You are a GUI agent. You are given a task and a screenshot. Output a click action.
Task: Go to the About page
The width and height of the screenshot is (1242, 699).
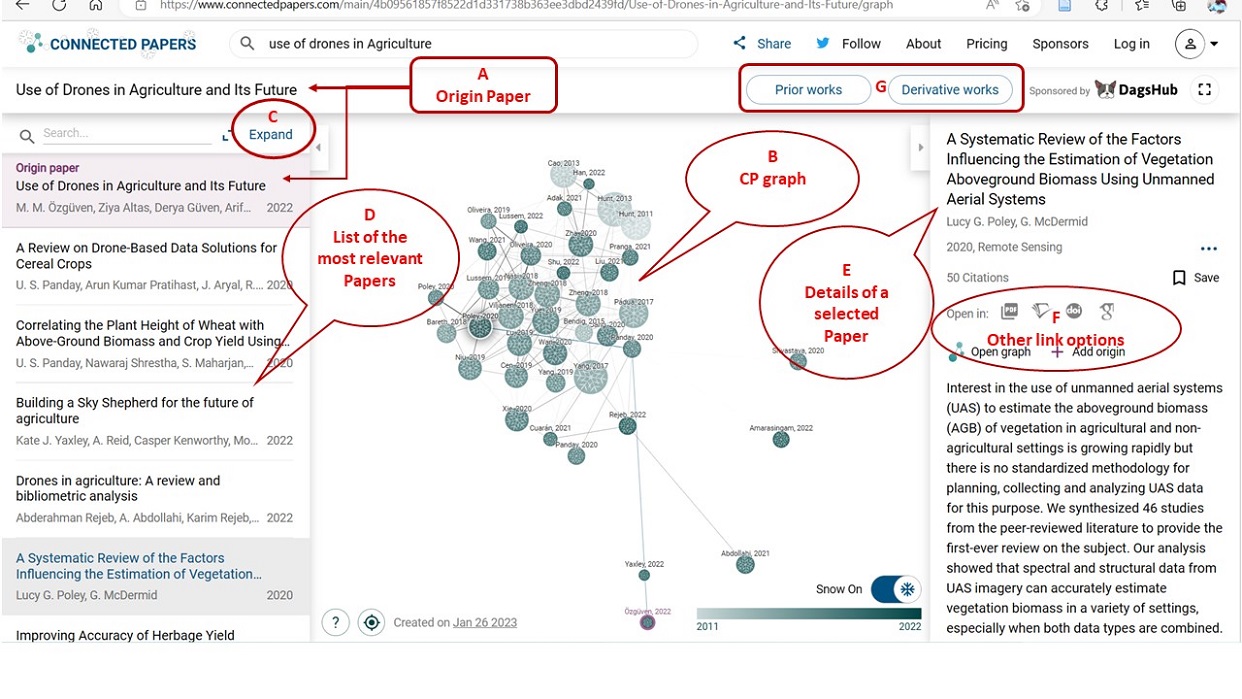[923, 44]
